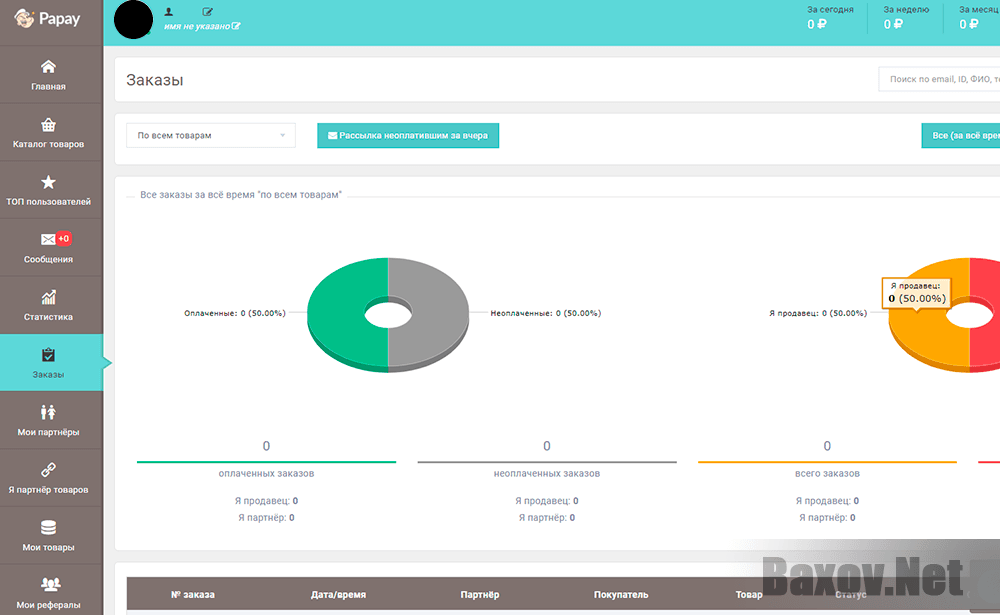
Task: Open ТОП пользователей star icon
Action: (x=49, y=181)
